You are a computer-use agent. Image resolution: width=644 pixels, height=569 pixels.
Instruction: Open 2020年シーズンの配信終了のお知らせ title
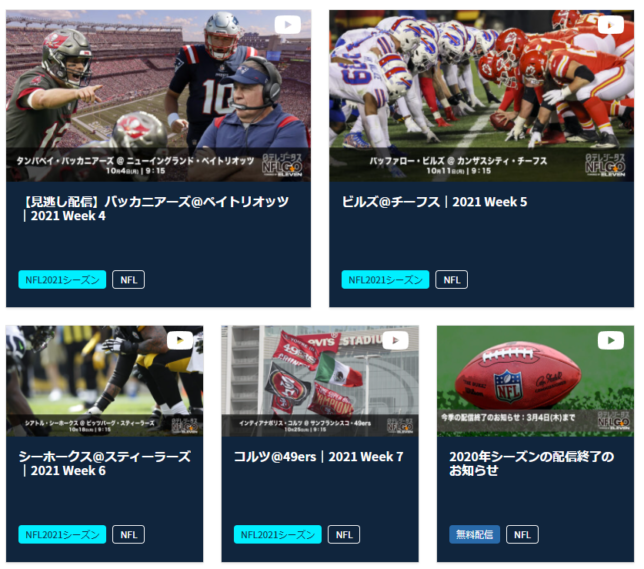[531, 463]
